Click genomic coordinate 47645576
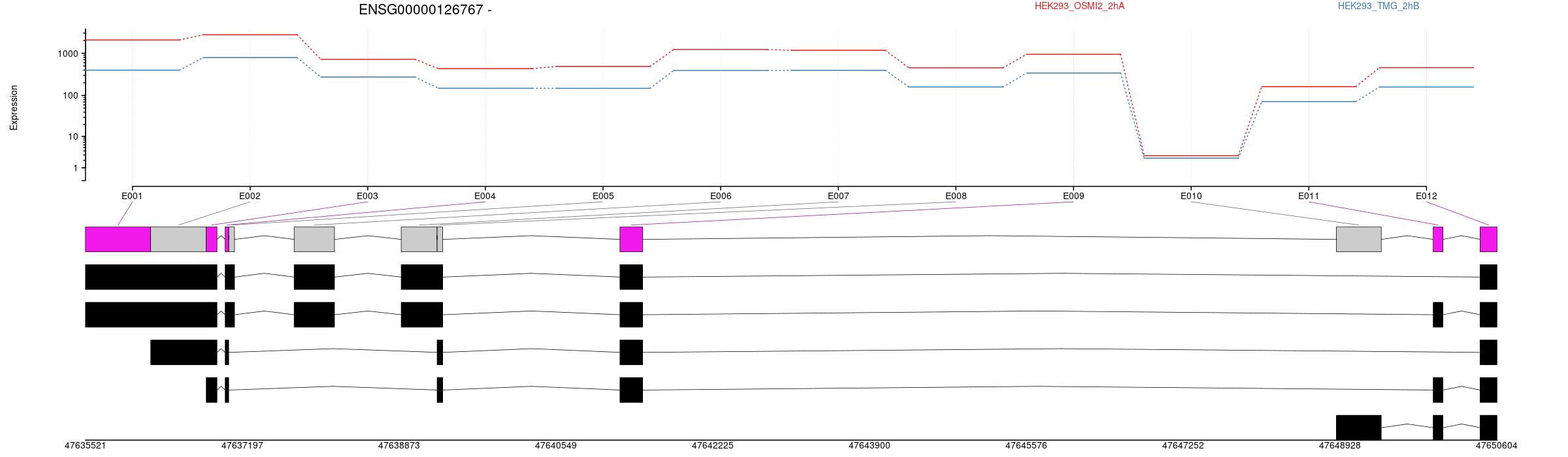 pos(1026,446)
